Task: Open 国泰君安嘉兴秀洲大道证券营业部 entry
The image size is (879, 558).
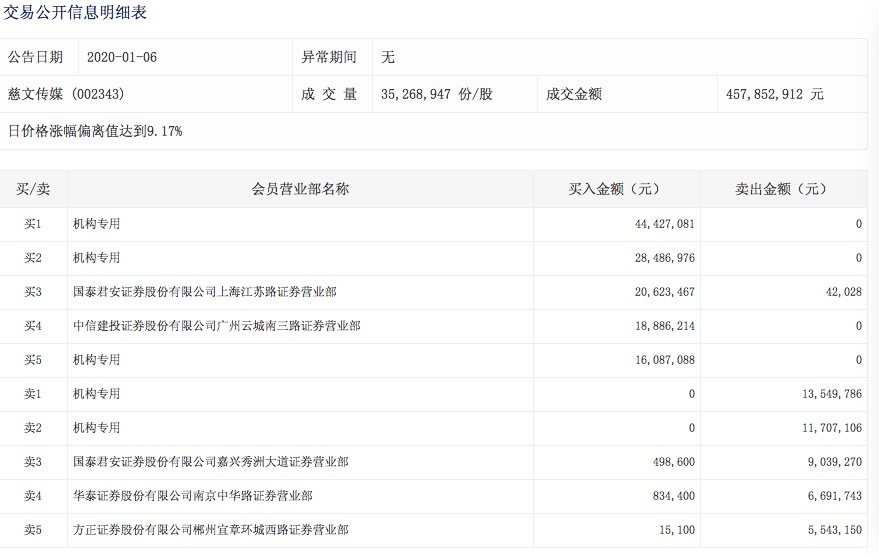Action: tap(211, 462)
